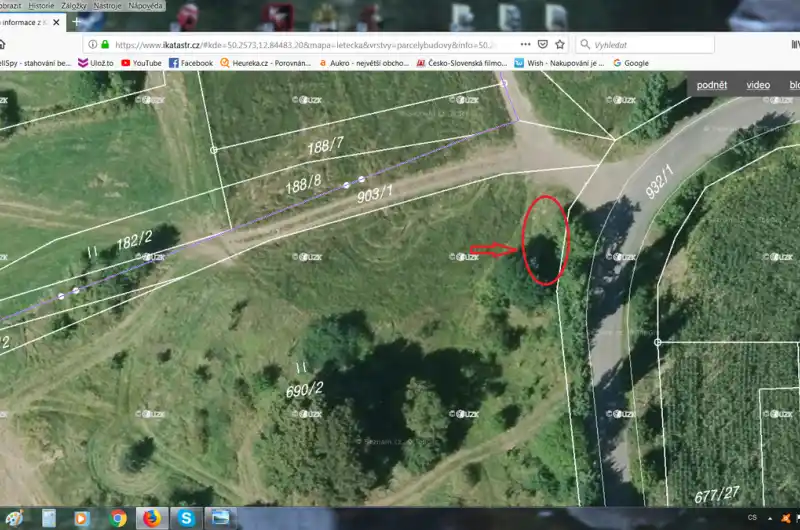800x530 pixels.
Task: Show site information icon in address bar
Action: pos(92,44)
